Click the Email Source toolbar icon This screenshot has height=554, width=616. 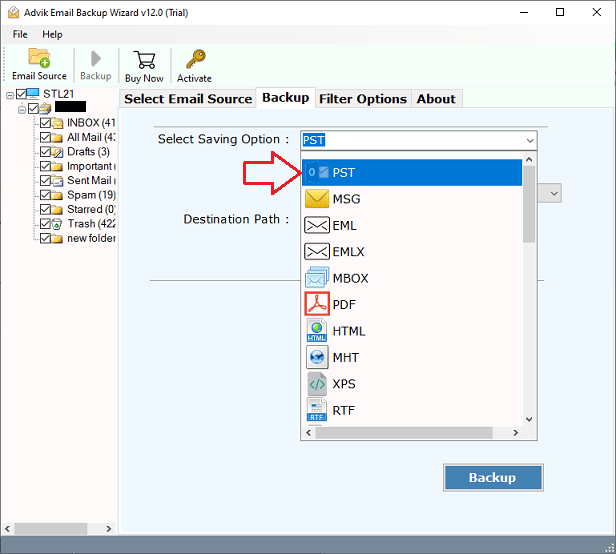tap(39, 58)
